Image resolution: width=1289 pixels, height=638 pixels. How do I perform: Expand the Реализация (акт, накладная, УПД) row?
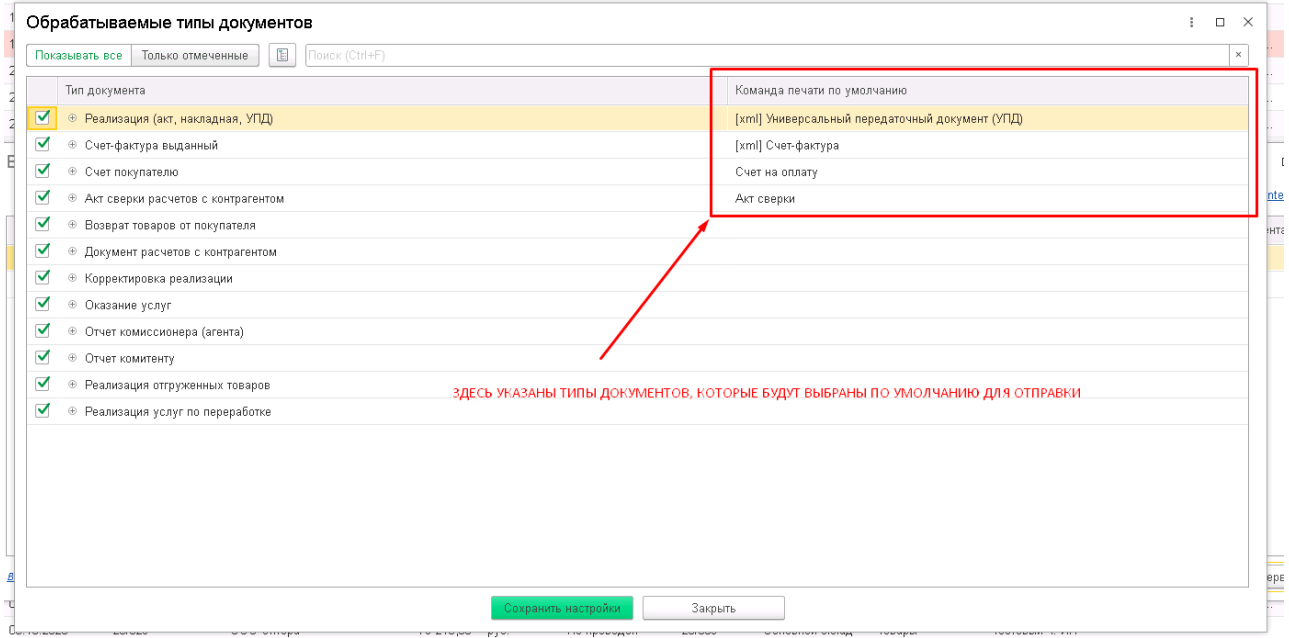(72, 118)
